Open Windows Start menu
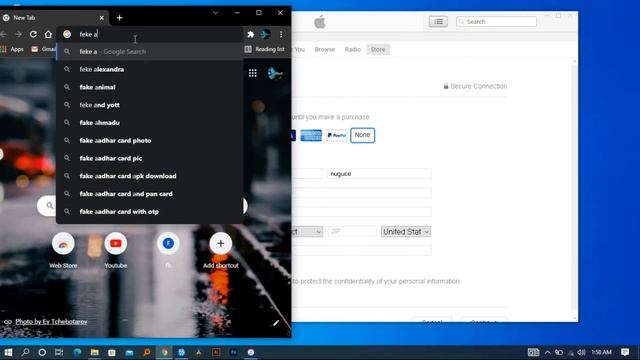 [x=8, y=352]
